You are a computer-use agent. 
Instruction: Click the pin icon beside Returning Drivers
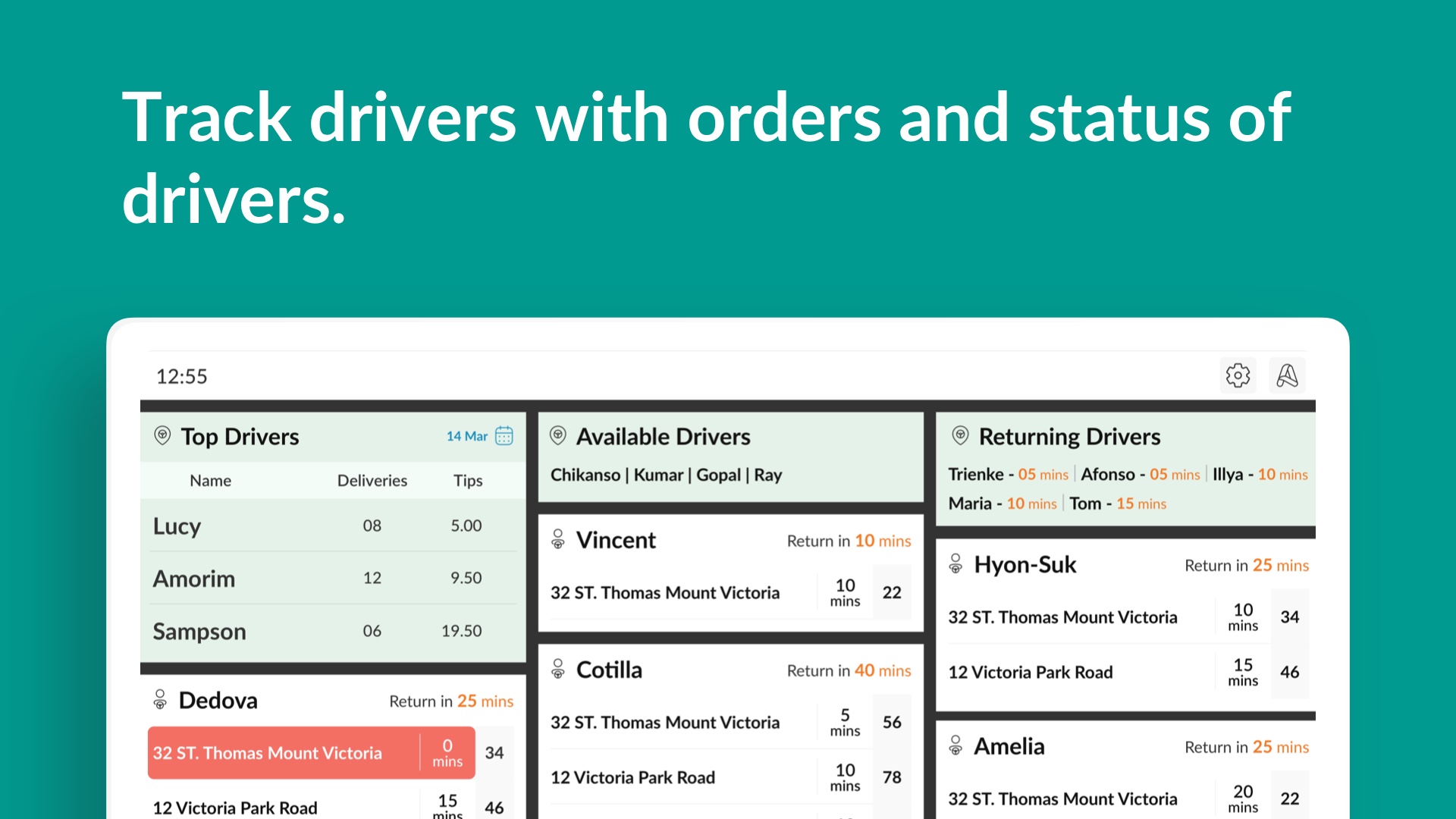click(960, 436)
